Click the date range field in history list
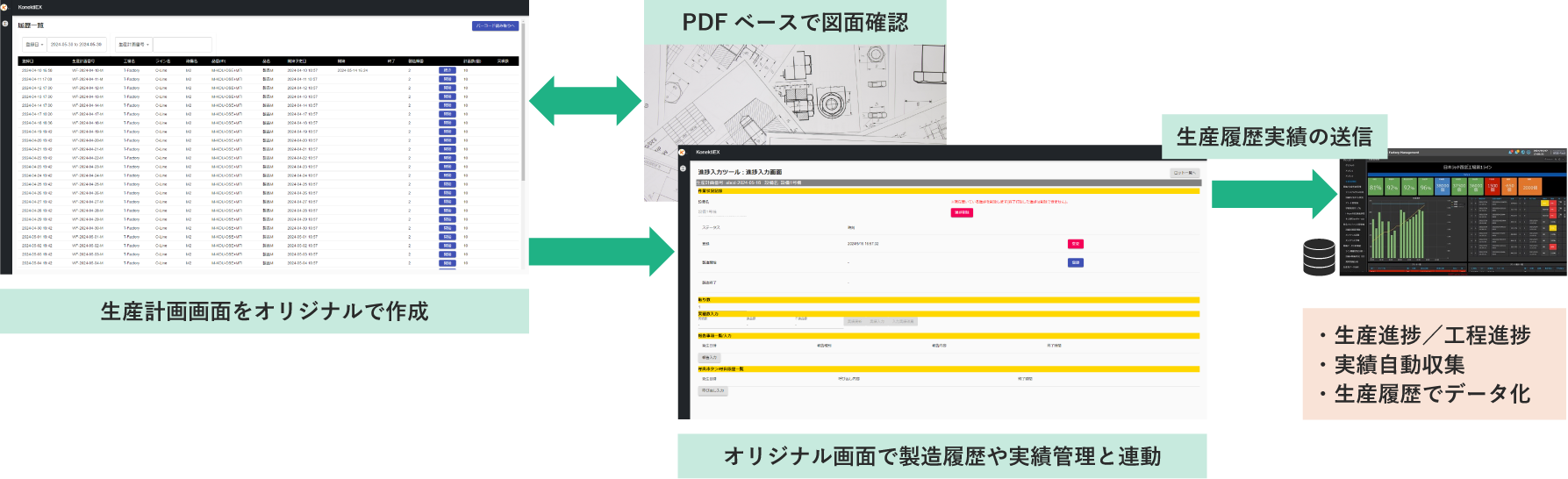The height and width of the screenshot is (479, 1568). tap(77, 45)
